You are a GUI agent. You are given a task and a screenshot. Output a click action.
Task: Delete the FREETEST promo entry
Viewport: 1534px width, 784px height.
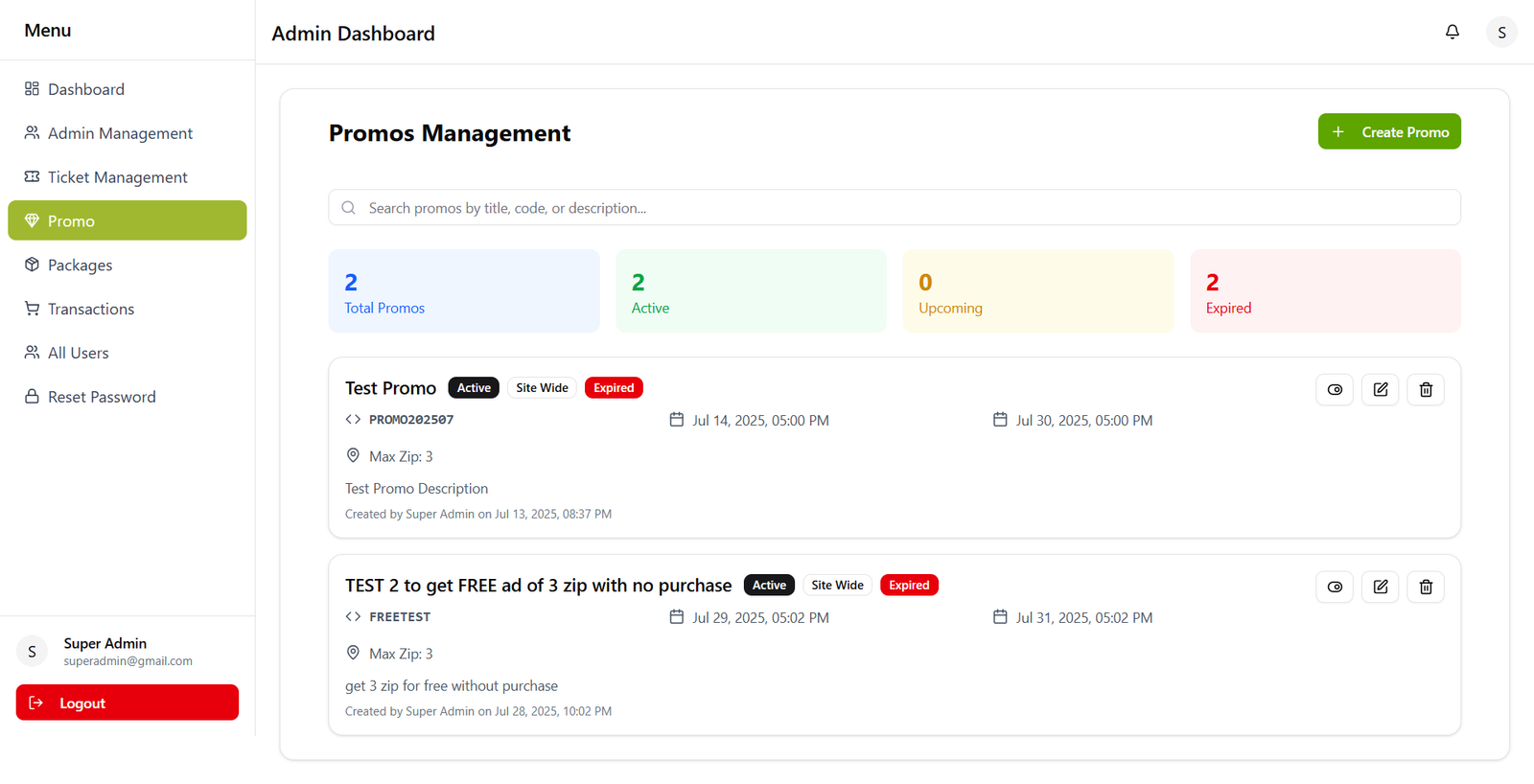point(1425,587)
